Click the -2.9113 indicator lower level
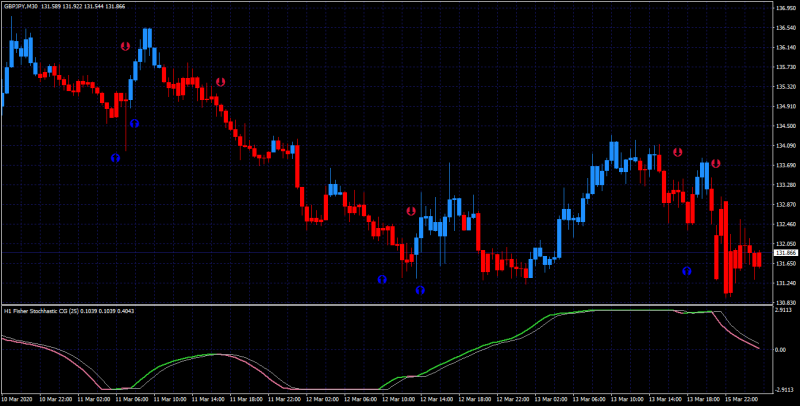 point(786,390)
